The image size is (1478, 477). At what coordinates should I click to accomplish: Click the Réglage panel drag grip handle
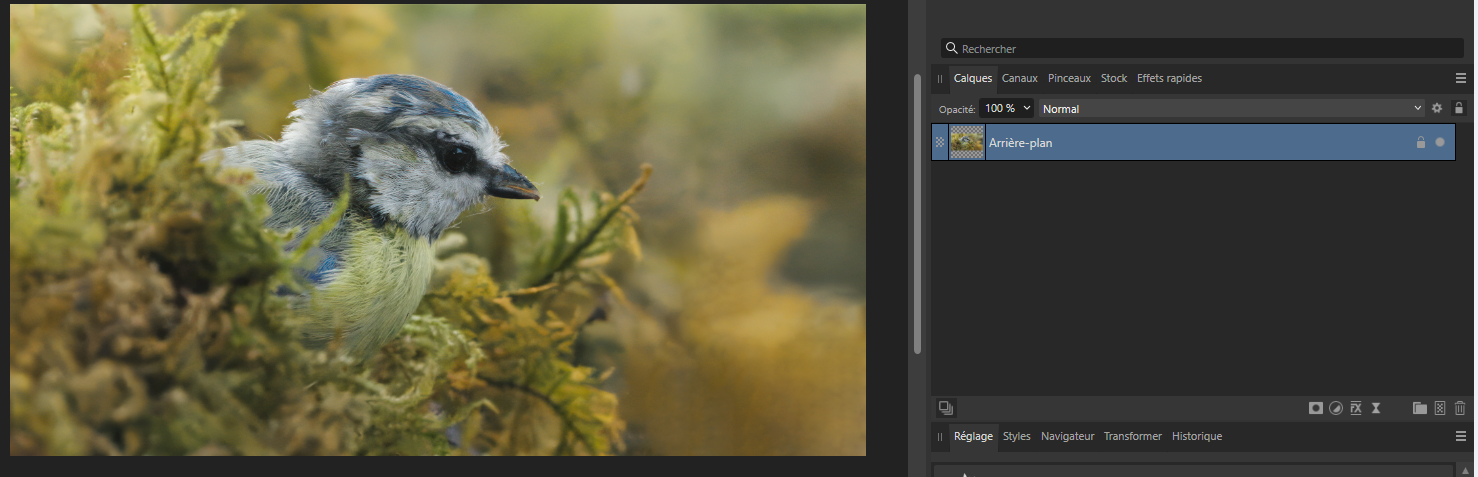click(940, 436)
